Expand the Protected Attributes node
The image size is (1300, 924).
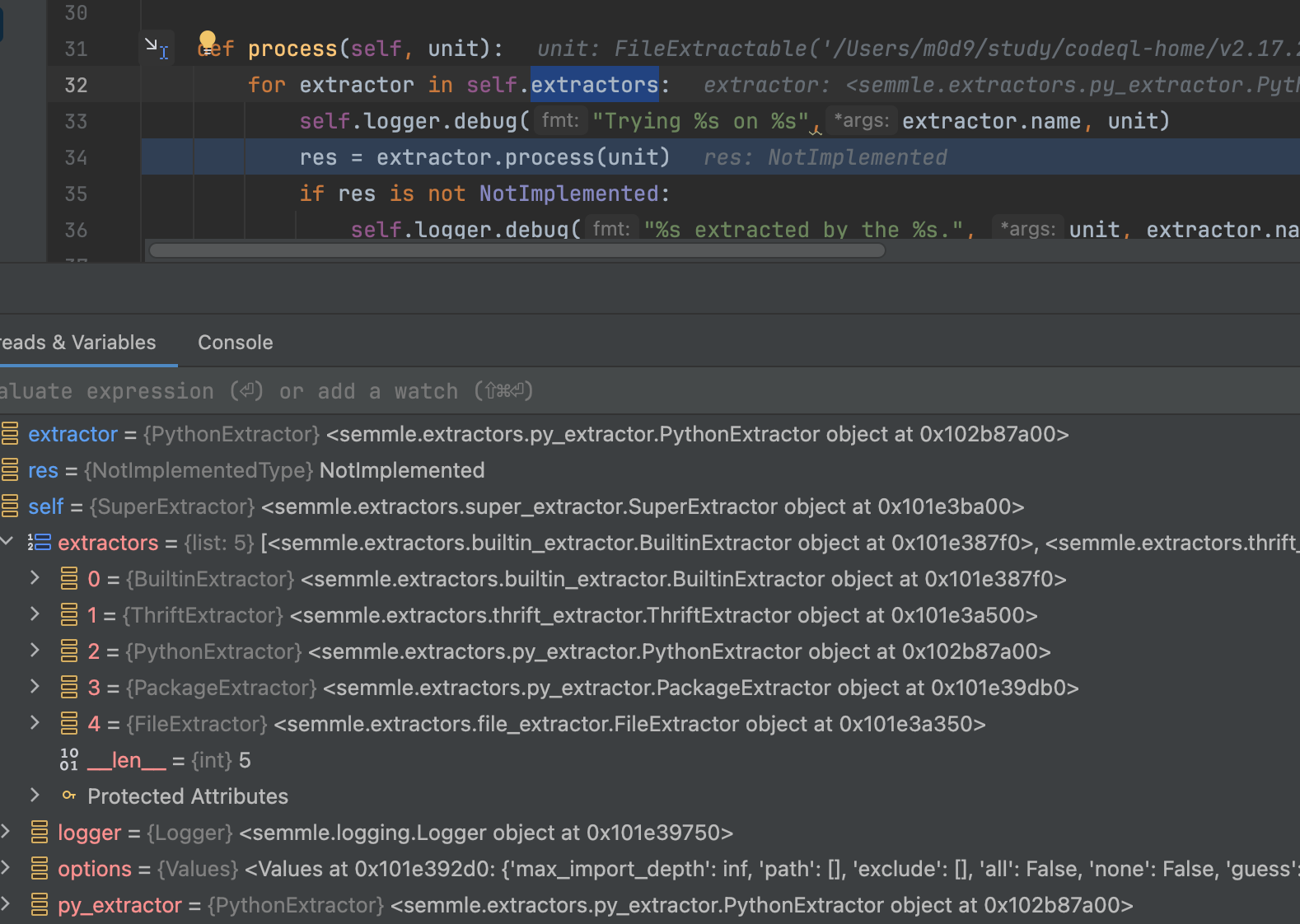pos(35,796)
